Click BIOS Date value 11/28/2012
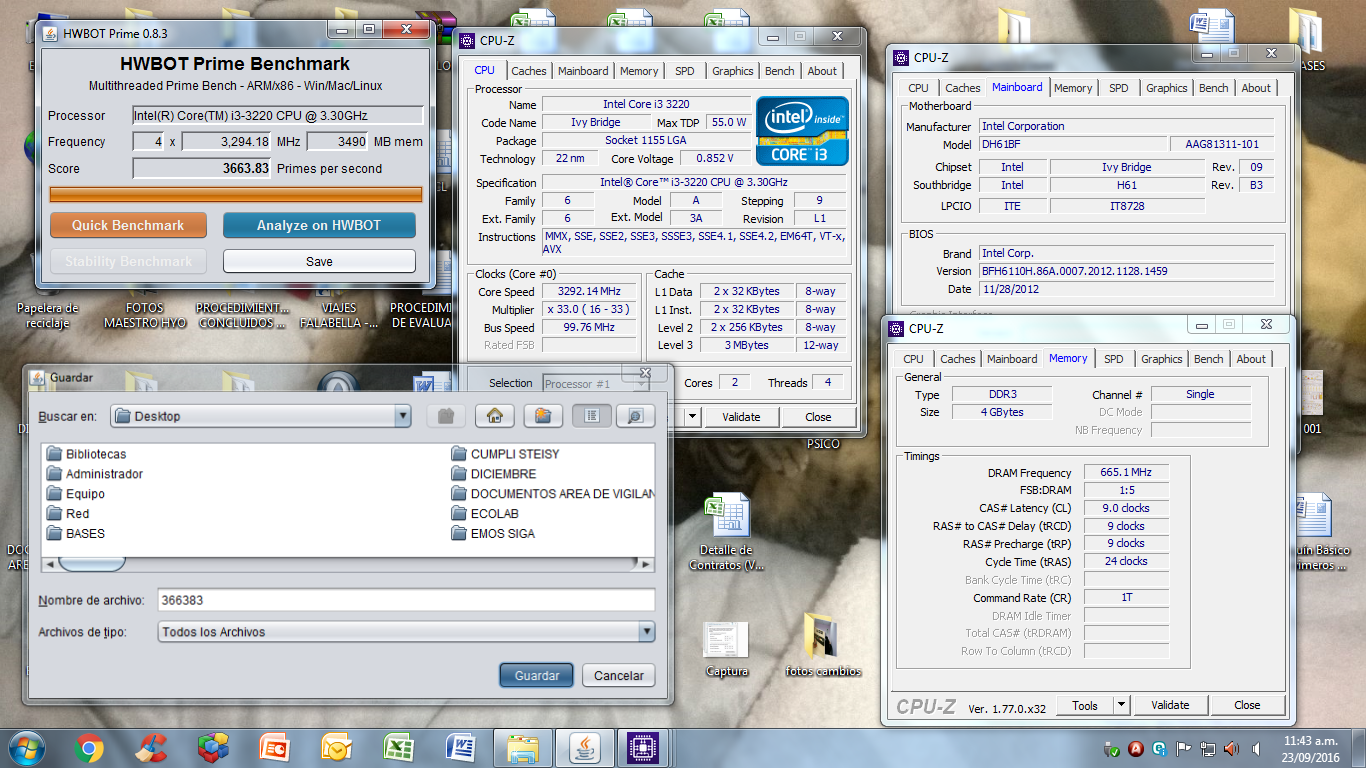Screen dimensions: 1366x768 [x=1126, y=289]
